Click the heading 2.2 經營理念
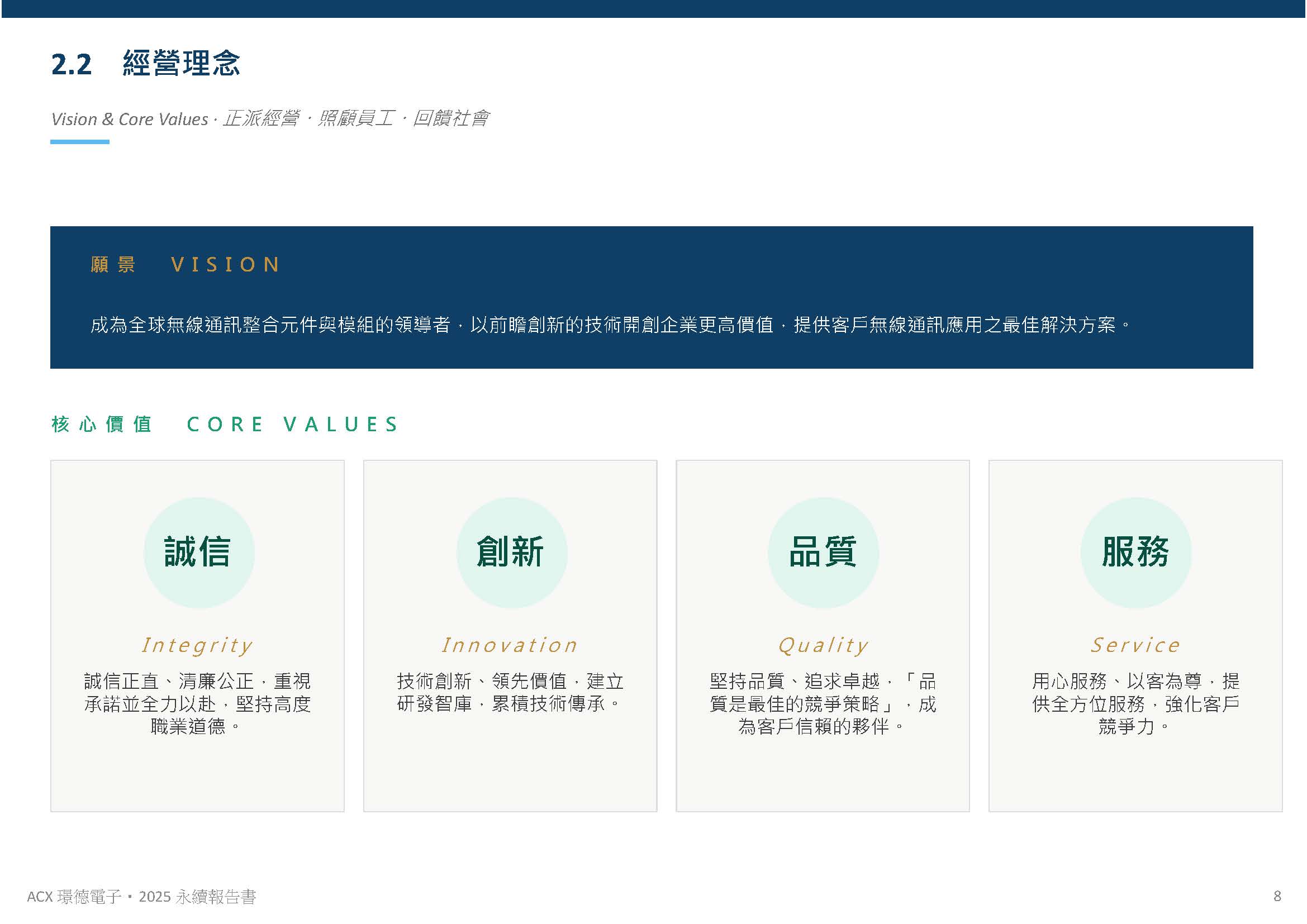The image size is (1307, 924). click(146, 63)
